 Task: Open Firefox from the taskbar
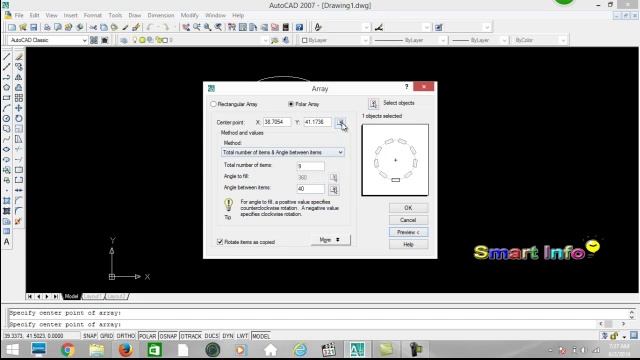click(126, 350)
